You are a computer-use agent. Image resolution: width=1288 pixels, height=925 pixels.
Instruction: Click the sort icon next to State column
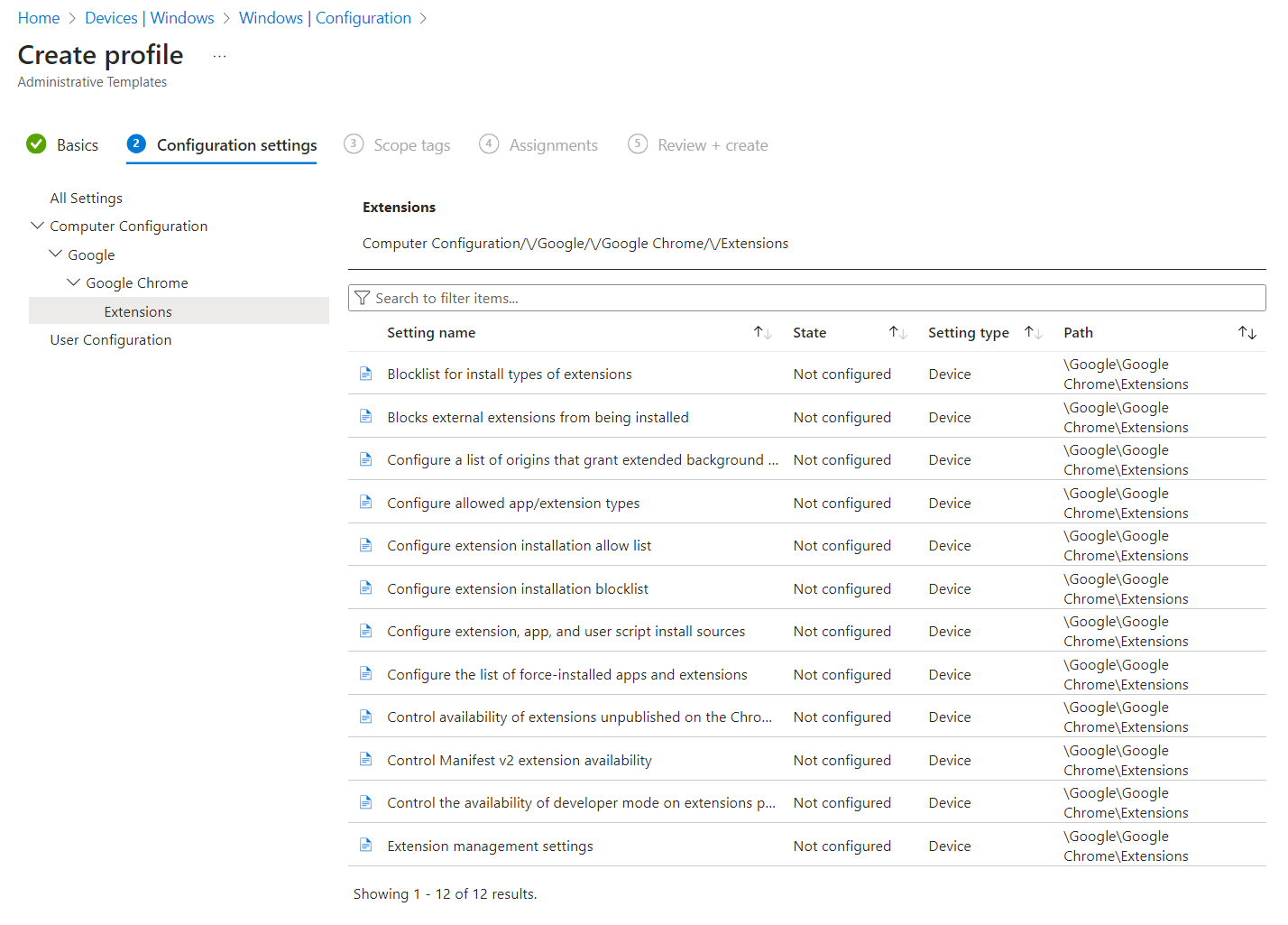897,332
